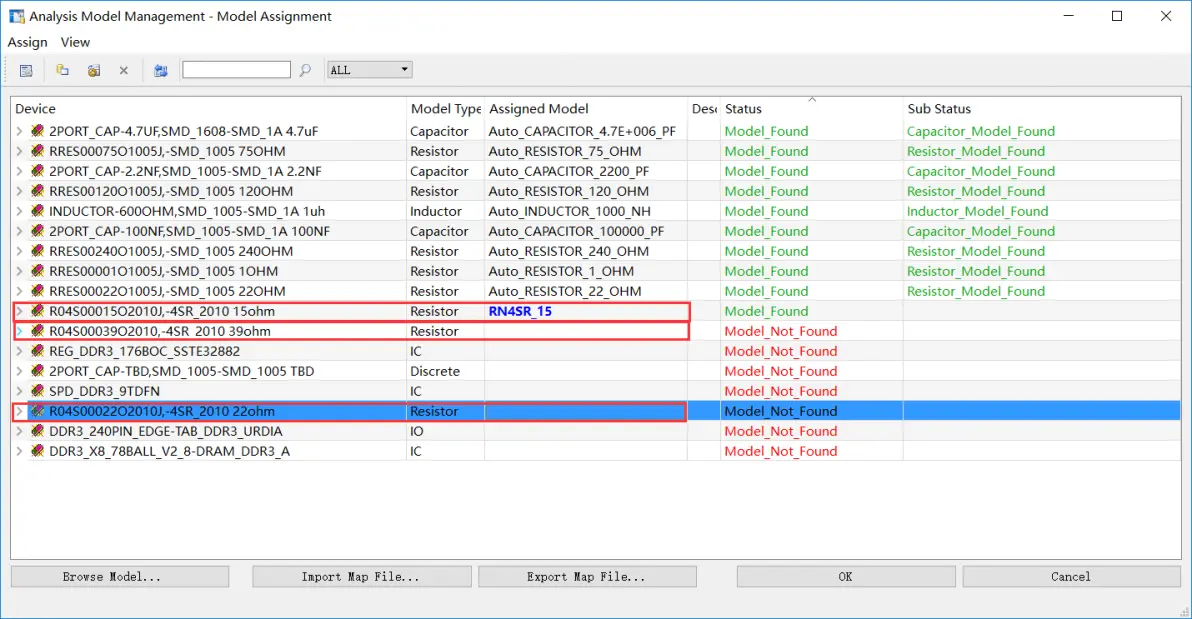Click the Export Map File... button

pos(587,576)
